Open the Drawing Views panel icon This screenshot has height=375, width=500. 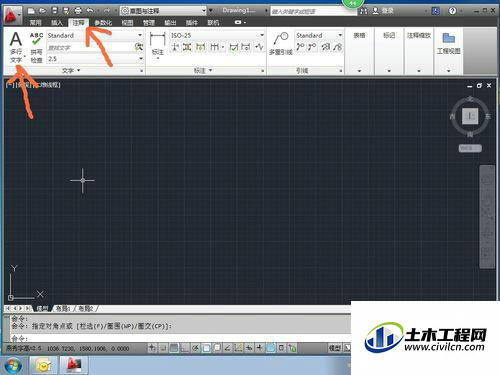pos(449,43)
